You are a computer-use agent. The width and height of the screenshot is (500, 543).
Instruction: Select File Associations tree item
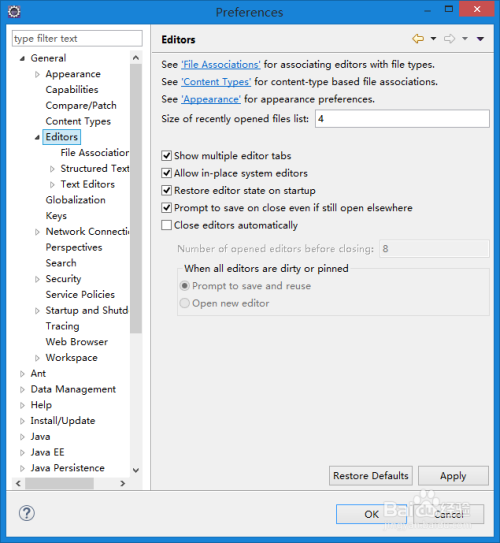(x=95, y=153)
